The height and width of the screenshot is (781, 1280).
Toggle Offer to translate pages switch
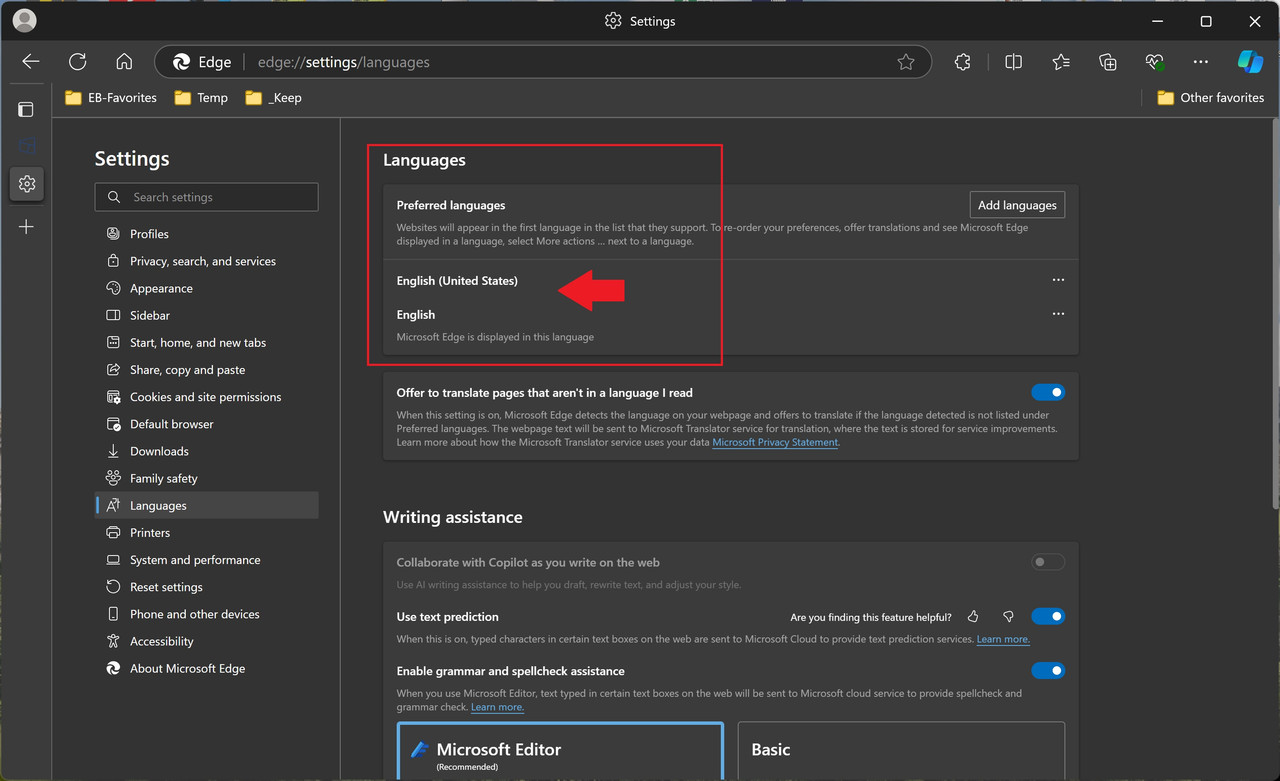(x=1048, y=393)
